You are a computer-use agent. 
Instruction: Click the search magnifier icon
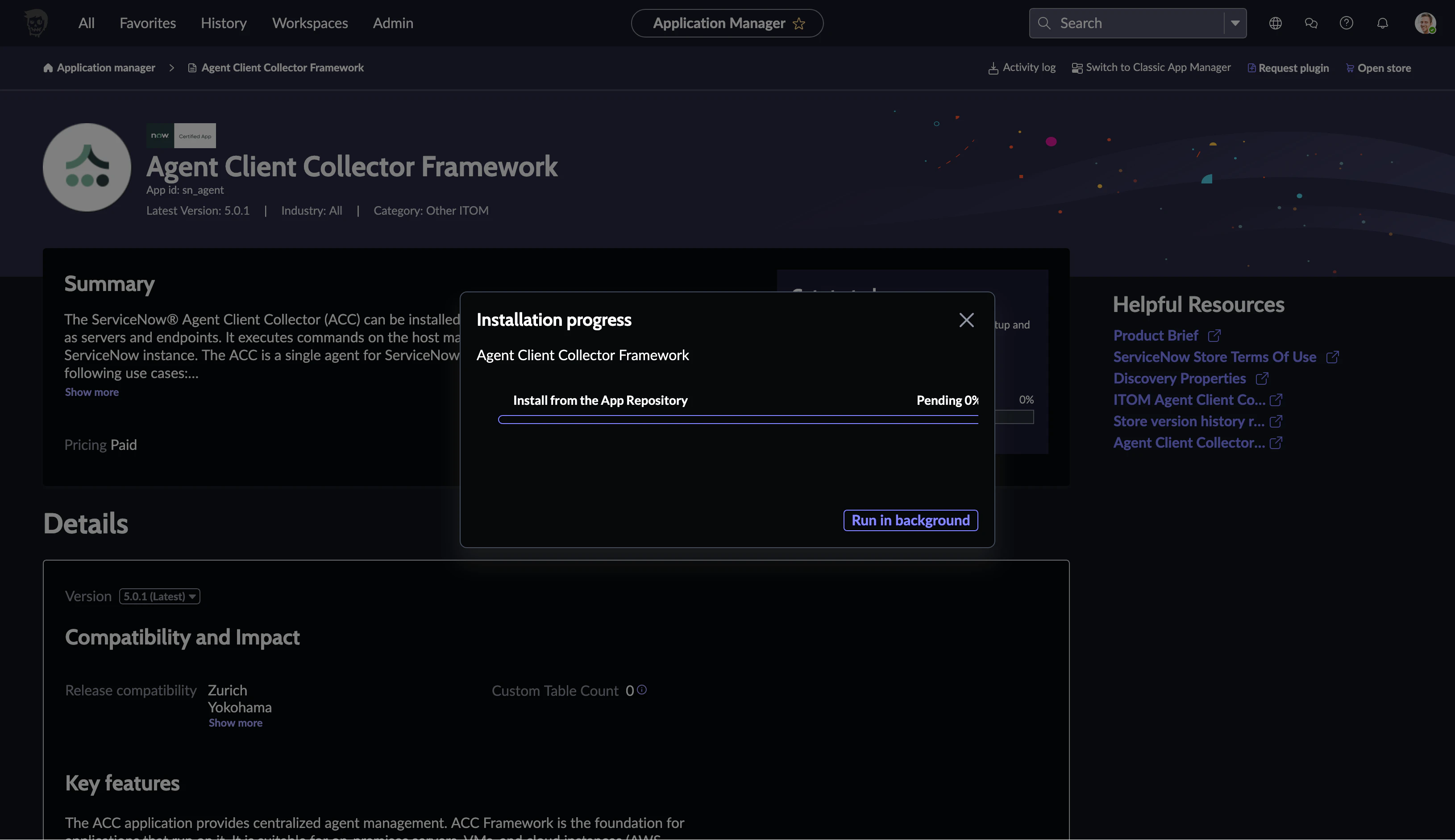(x=1043, y=23)
